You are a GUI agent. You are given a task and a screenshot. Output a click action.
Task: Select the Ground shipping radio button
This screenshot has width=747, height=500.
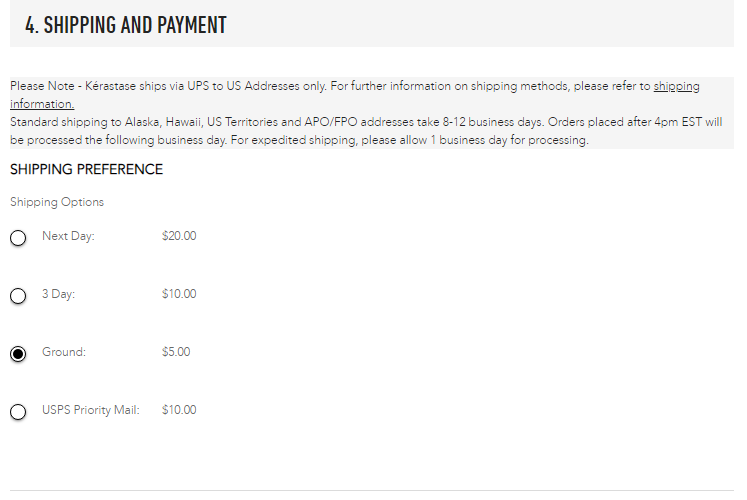tap(18, 354)
